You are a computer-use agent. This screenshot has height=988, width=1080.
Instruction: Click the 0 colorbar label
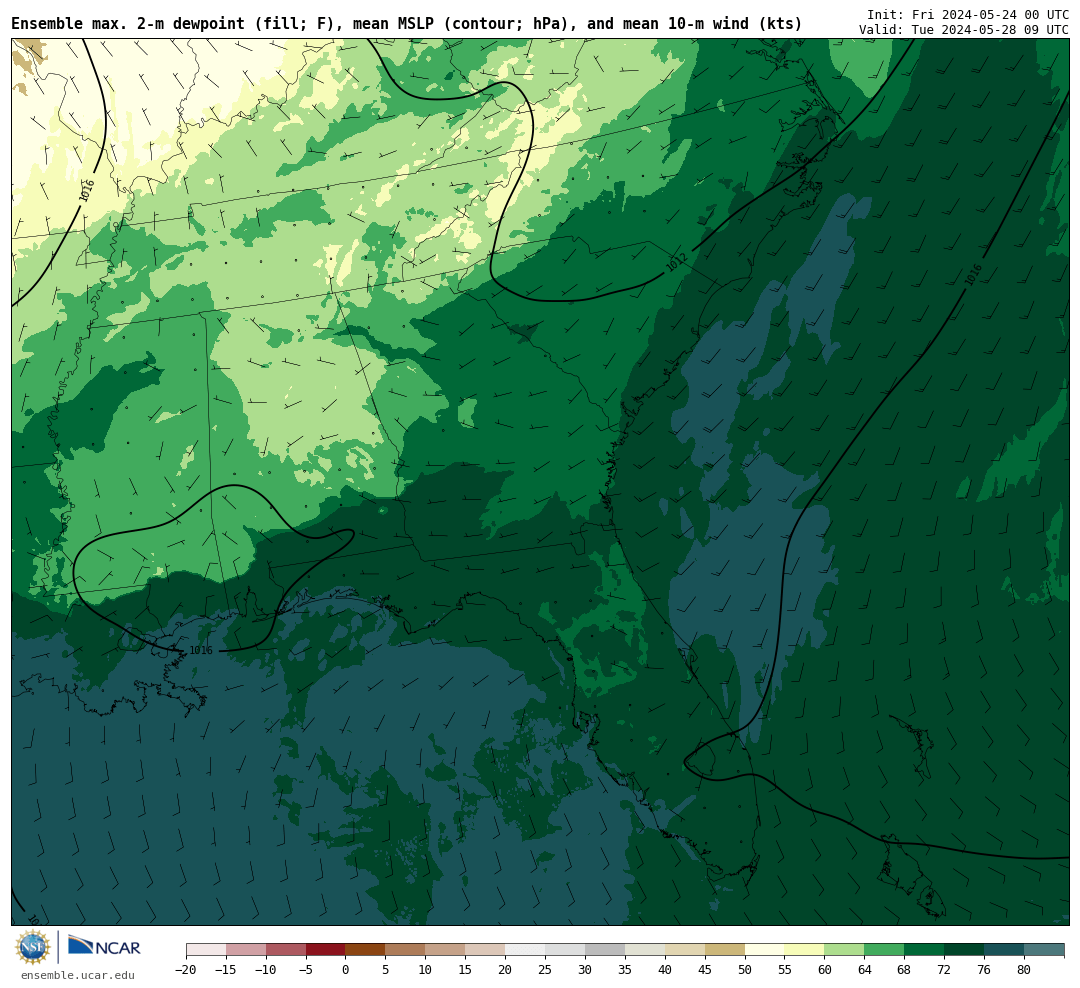tap(346, 970)
